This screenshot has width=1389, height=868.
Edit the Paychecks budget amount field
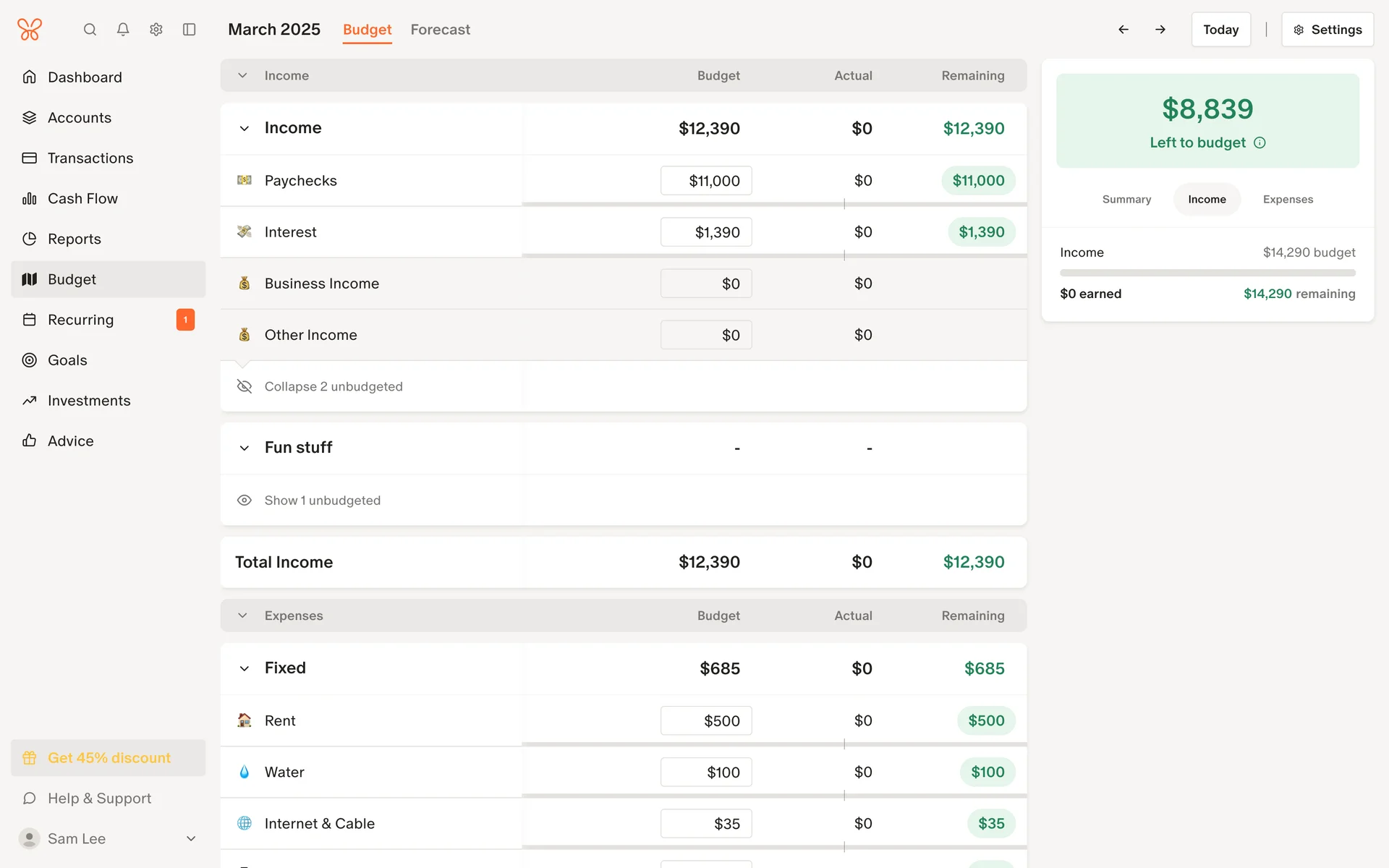705,181
